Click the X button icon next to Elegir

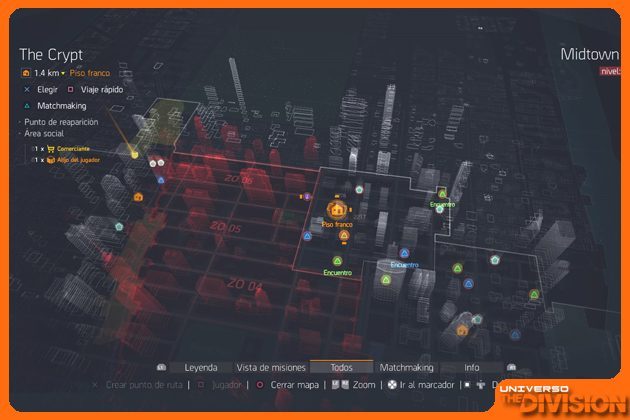pyautogui.click(x=27, y=90)
